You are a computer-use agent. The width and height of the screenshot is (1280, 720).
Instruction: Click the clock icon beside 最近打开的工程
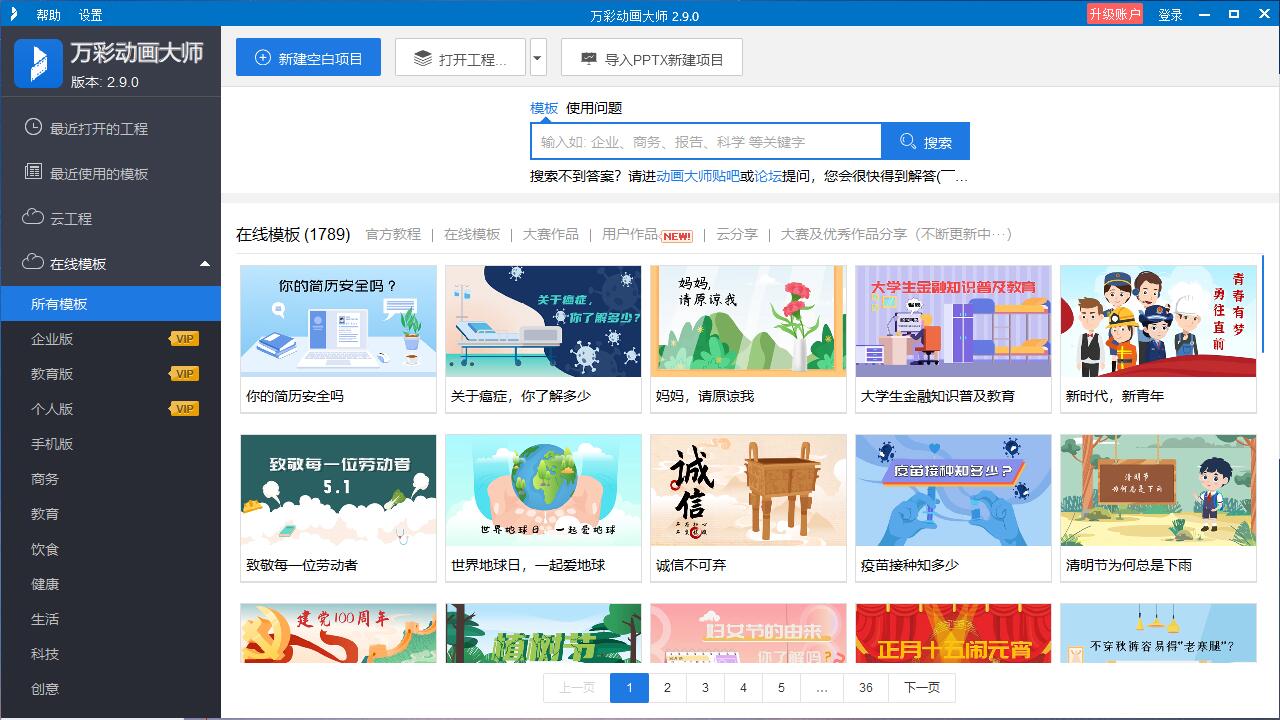click(x=33, y=128)
